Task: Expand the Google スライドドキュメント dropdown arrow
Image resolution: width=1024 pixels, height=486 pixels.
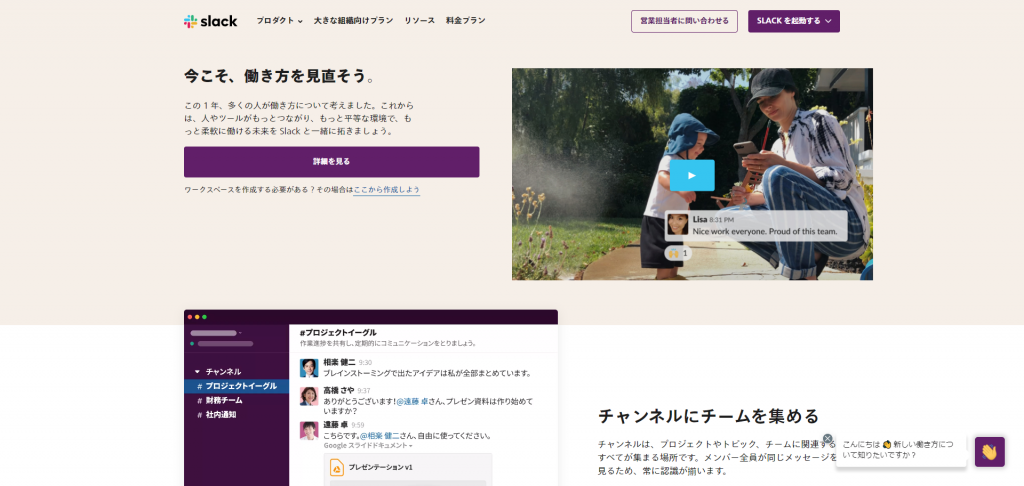Action: pos(411,446)
